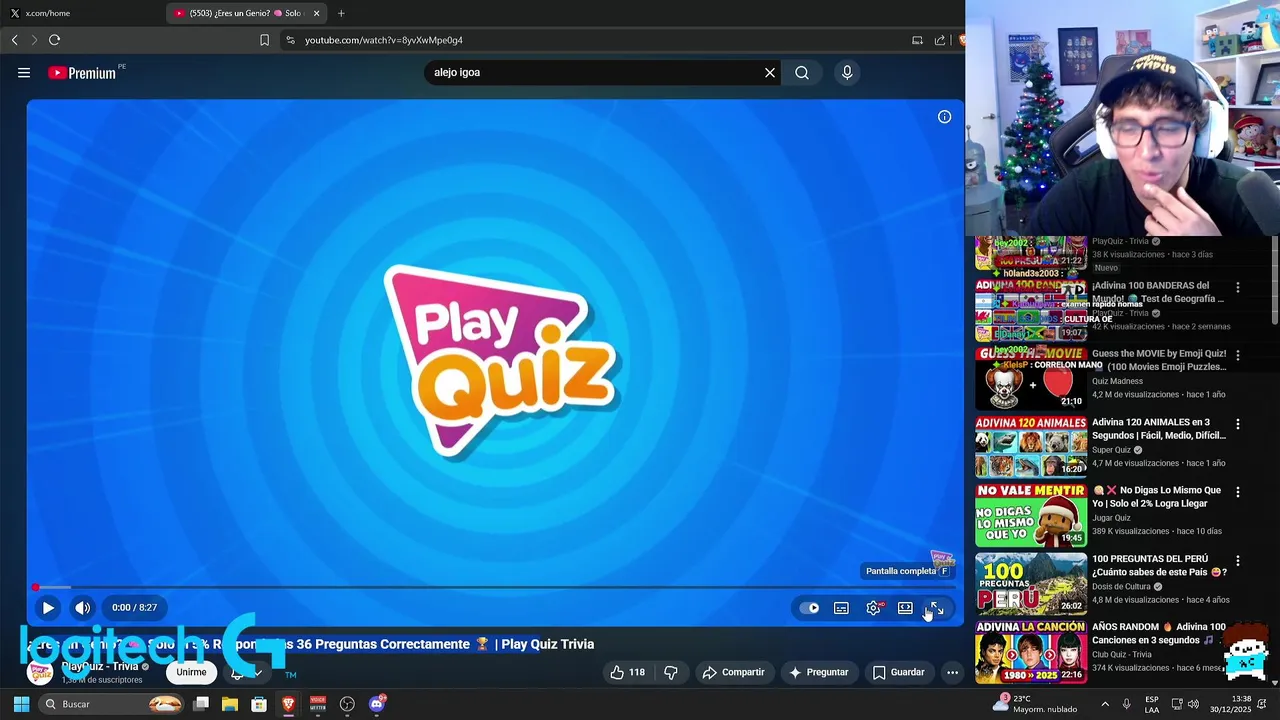1280x720 pixels.
Task: Start voice search with microphone icon
Action: [x=847, y=72]
